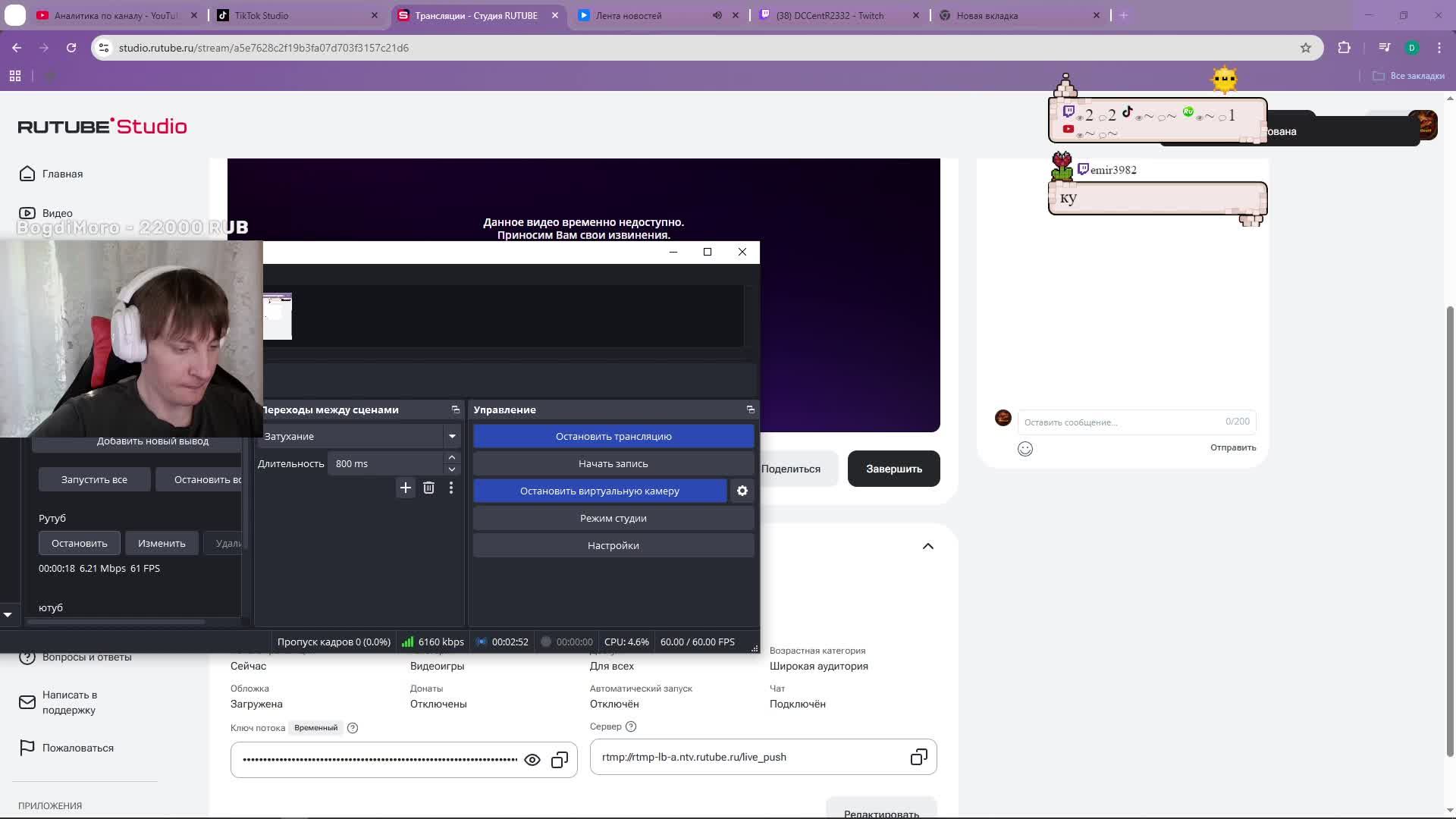Delete the selected transition with trash icon
This screenshot has height=819, width=1456.
coord(428,488)
